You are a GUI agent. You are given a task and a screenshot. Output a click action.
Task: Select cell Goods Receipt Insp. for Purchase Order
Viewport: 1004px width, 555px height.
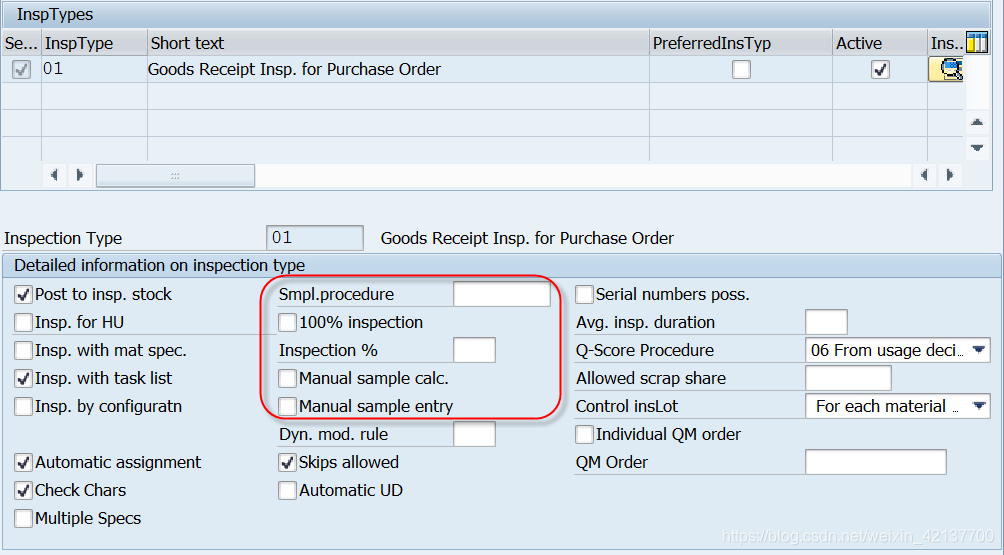click(x=398, y=69)
